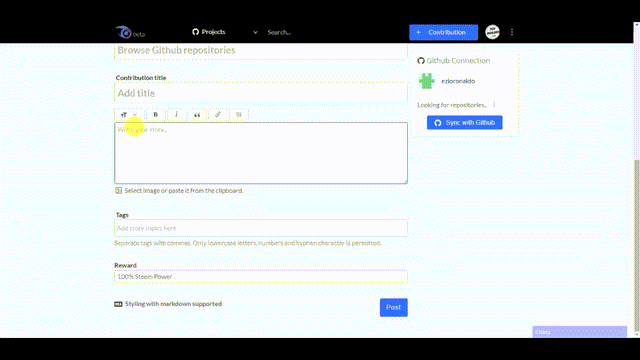
Task: Click the Sync with Github button
Action: click(x=464, y=122)
